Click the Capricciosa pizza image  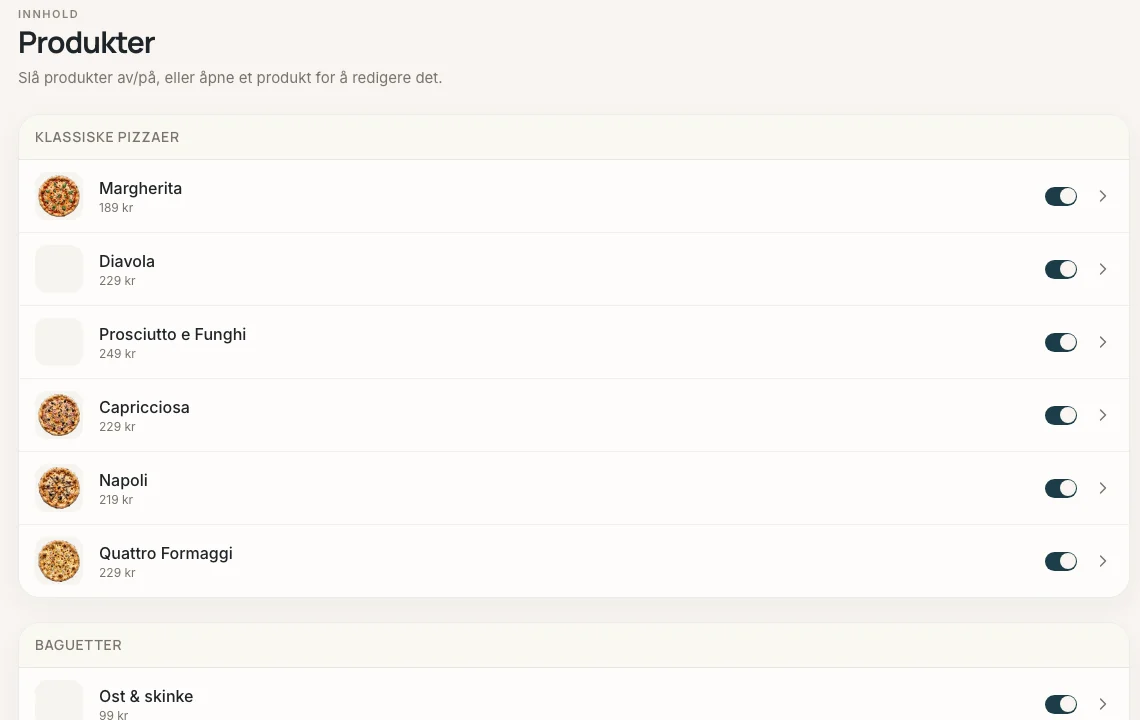point(59,415)
